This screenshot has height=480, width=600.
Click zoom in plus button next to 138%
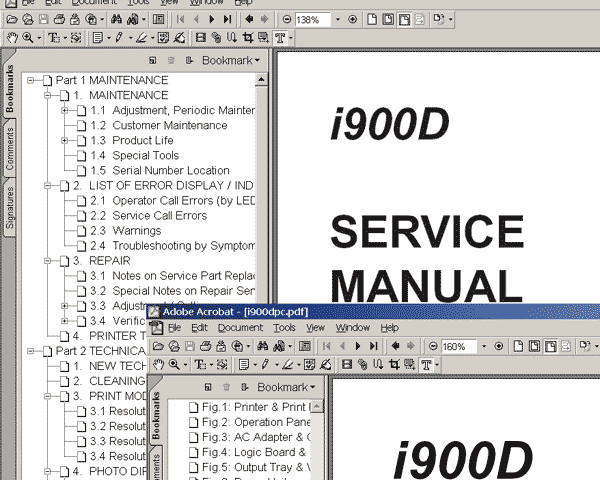pos(352,19)
